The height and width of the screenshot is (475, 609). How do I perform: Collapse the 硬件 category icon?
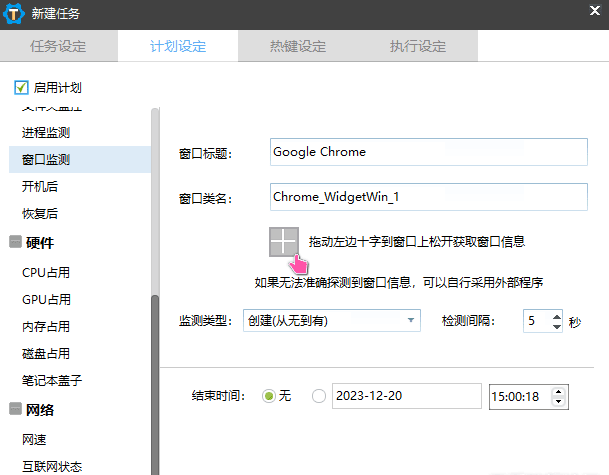[x=15, y=243]
